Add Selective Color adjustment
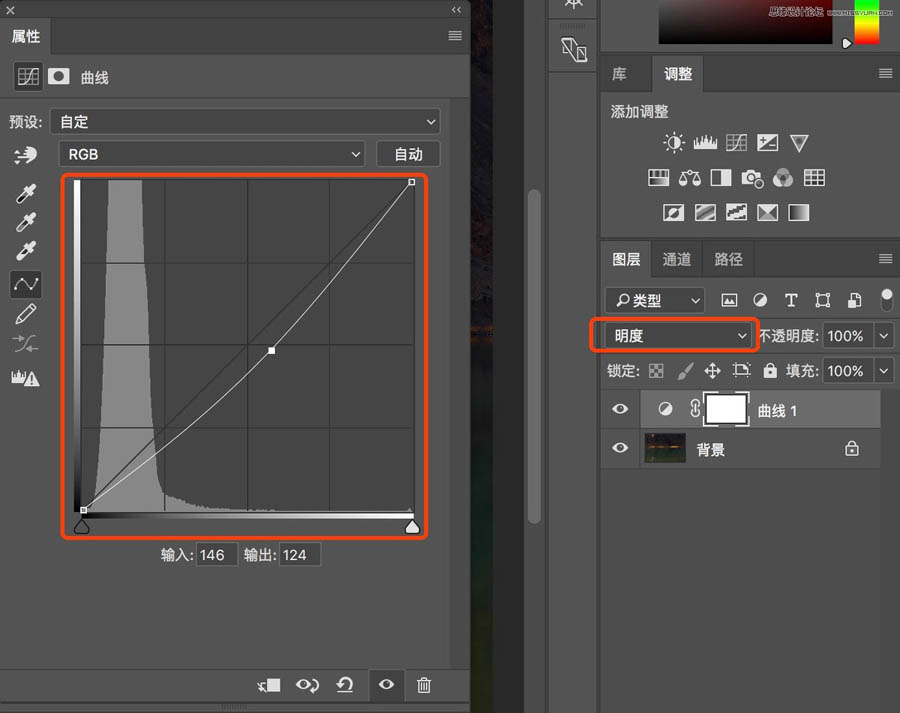Image resolution: width=900 pixels, height=713 pixels. [x=767, y=213]
